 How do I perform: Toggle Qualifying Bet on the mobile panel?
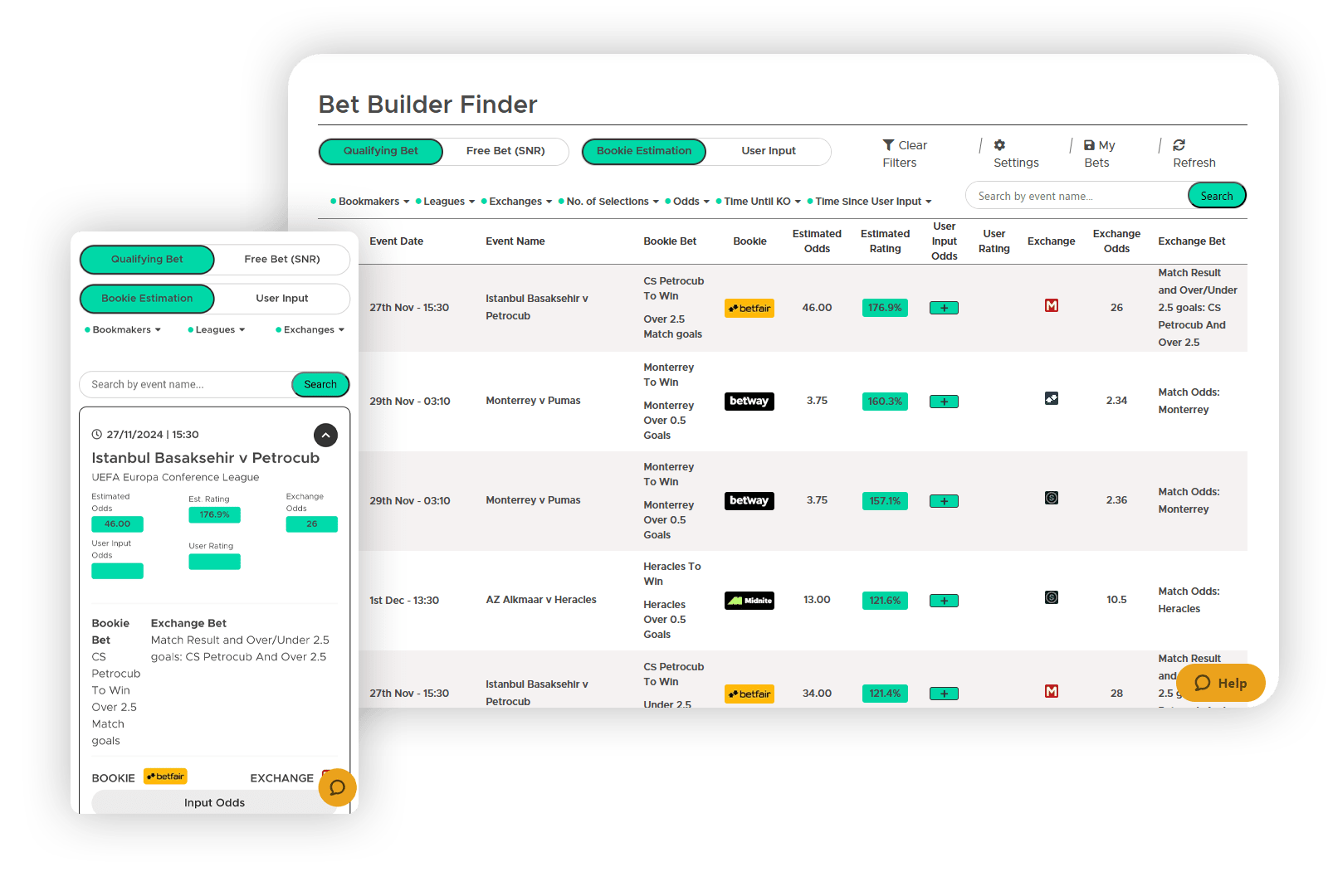pos(147,259)
